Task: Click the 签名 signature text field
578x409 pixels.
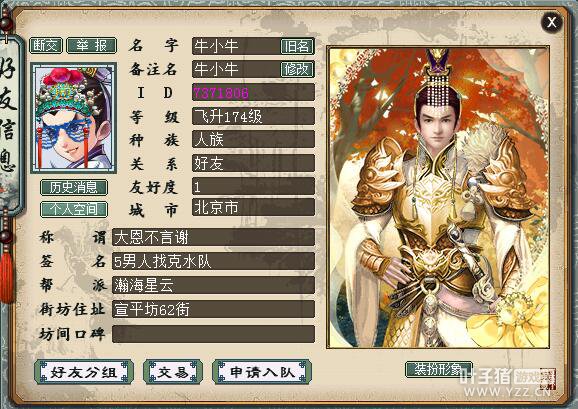Action: point(213,261)
